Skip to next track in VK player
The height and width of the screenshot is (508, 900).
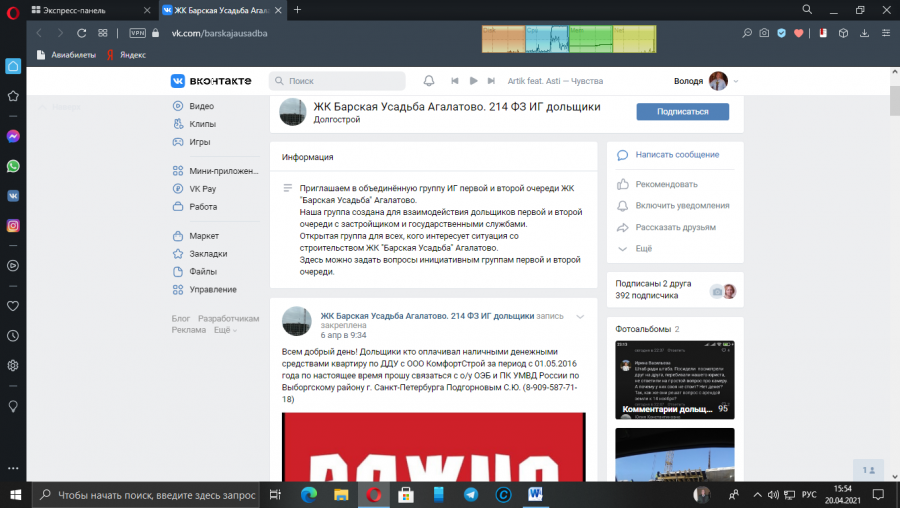coord(491,81)
